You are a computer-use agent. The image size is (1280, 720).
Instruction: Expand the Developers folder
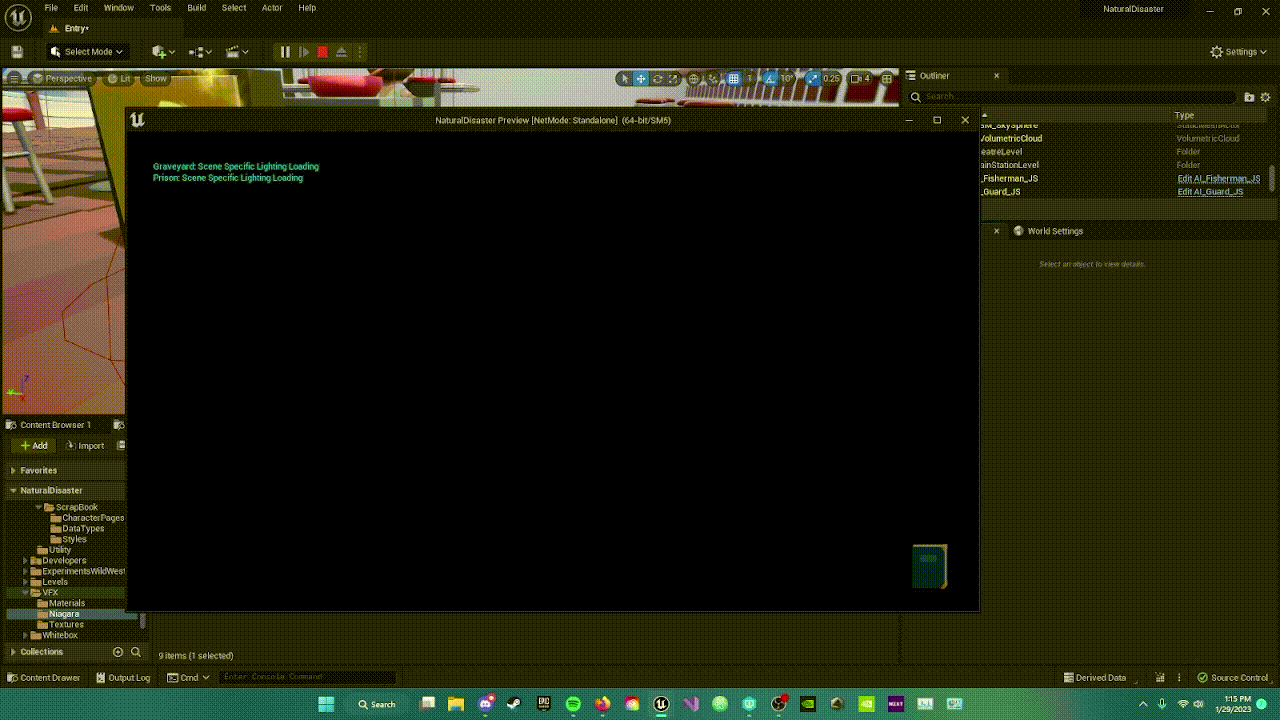25,561
